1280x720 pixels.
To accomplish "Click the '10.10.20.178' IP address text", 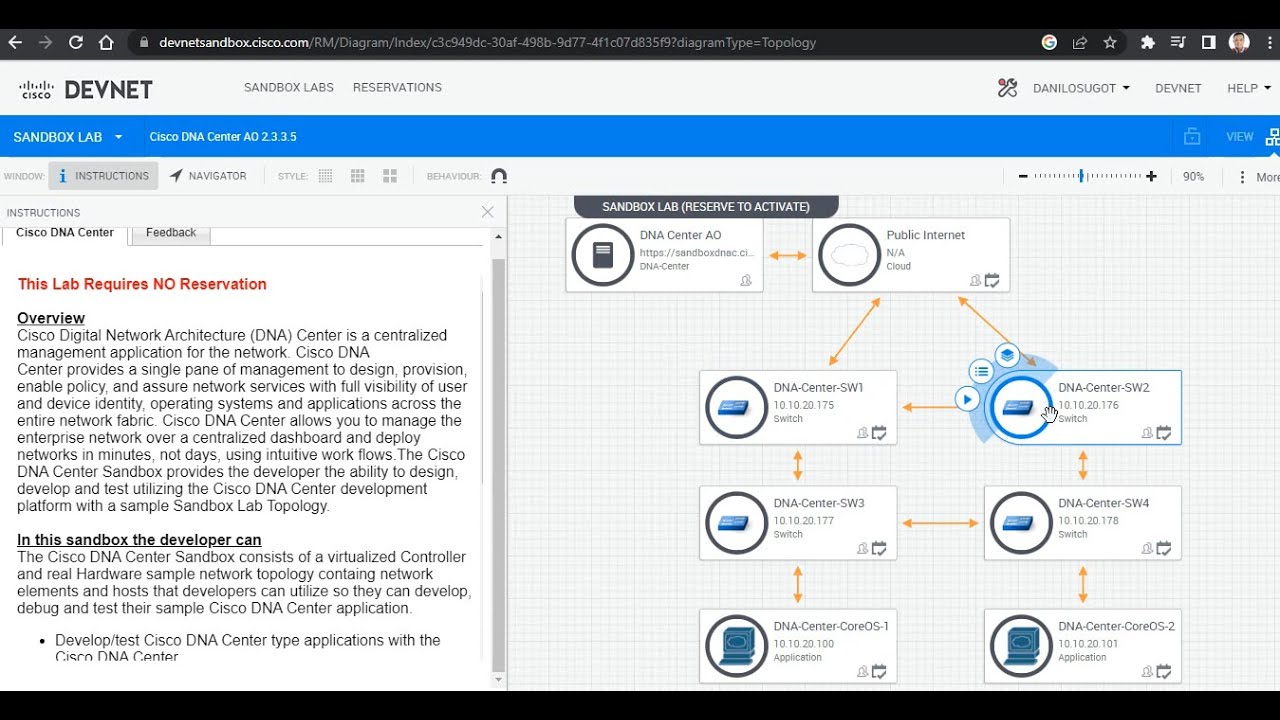I will coord(1088,521).
